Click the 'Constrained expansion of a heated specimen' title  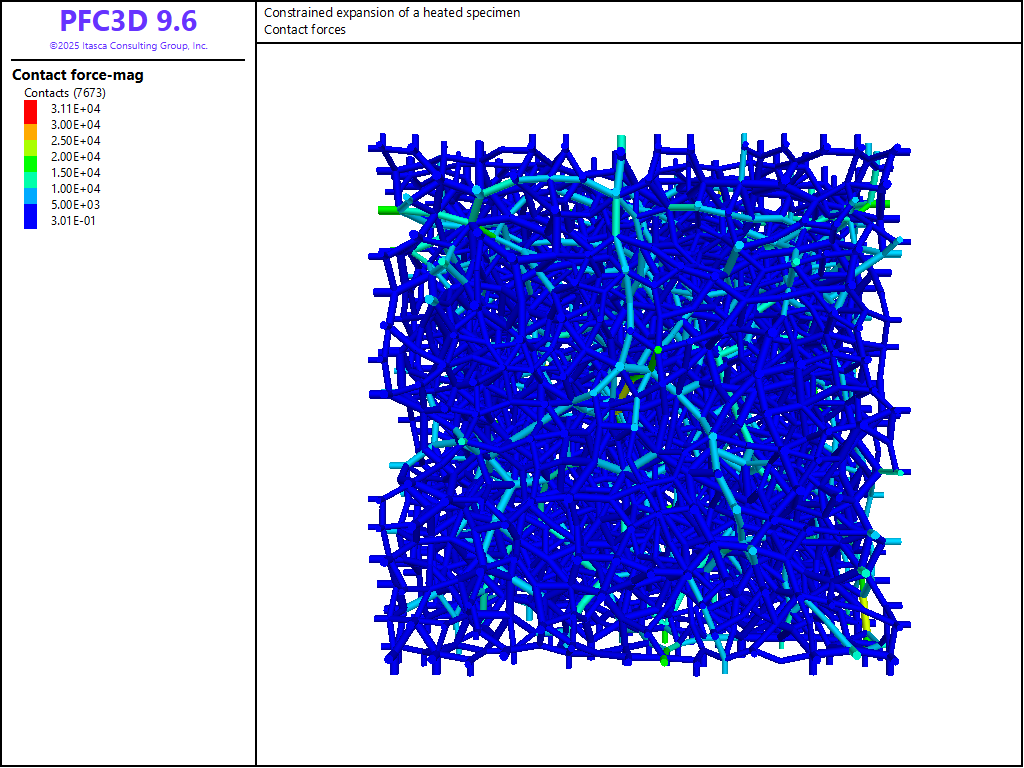[x=392, y=13]
